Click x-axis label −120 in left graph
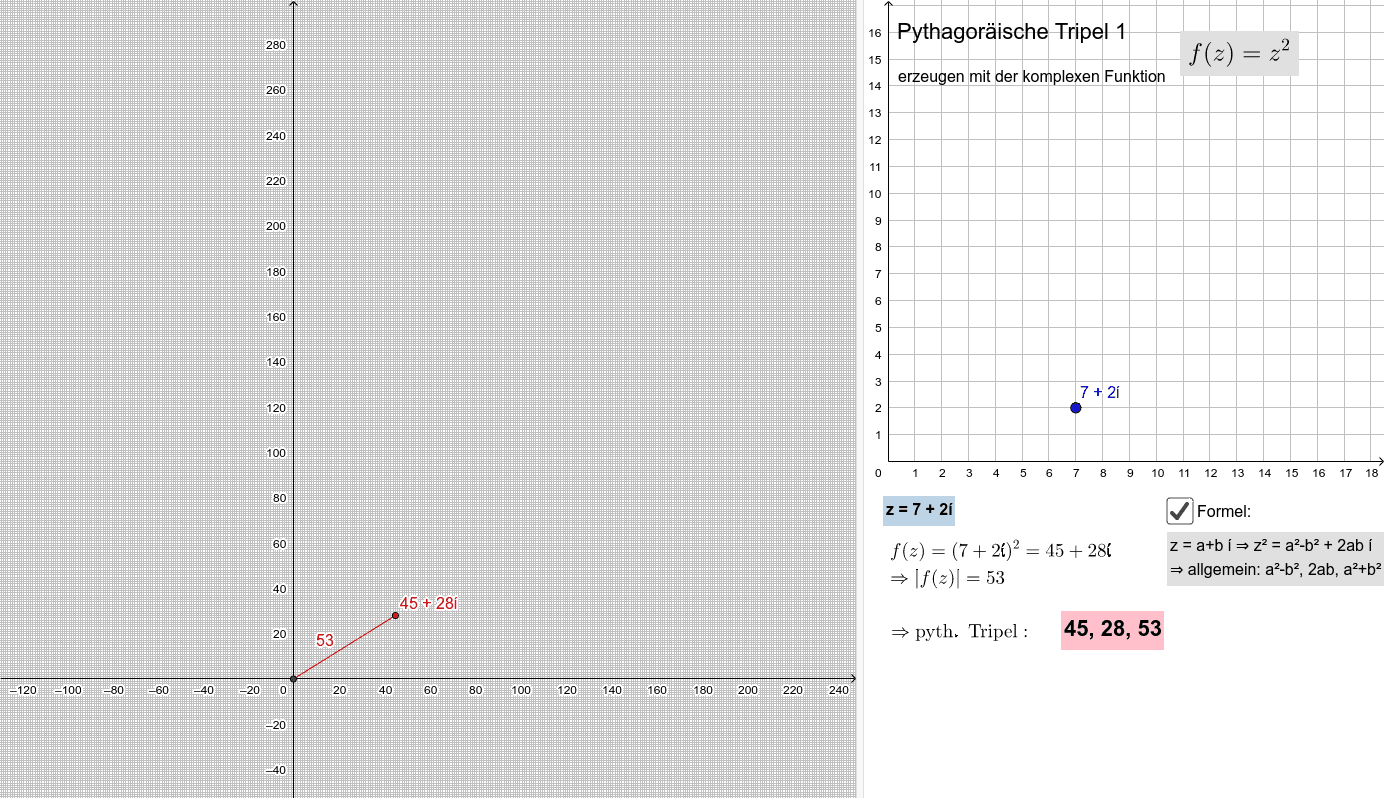The width and height of the screenshot is (1386, 800). (22, 690)
